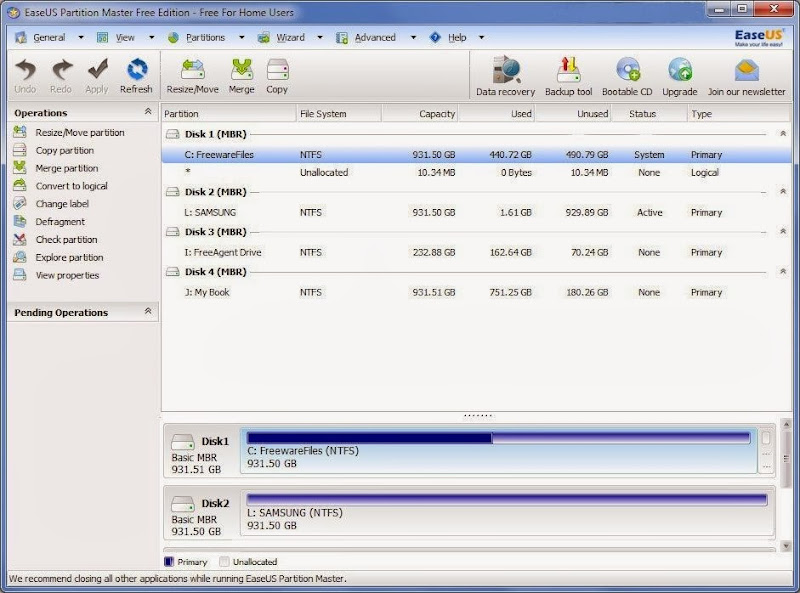
Task: Run Check partition operation
Action: pyautogui.click(x=66, y=240)
